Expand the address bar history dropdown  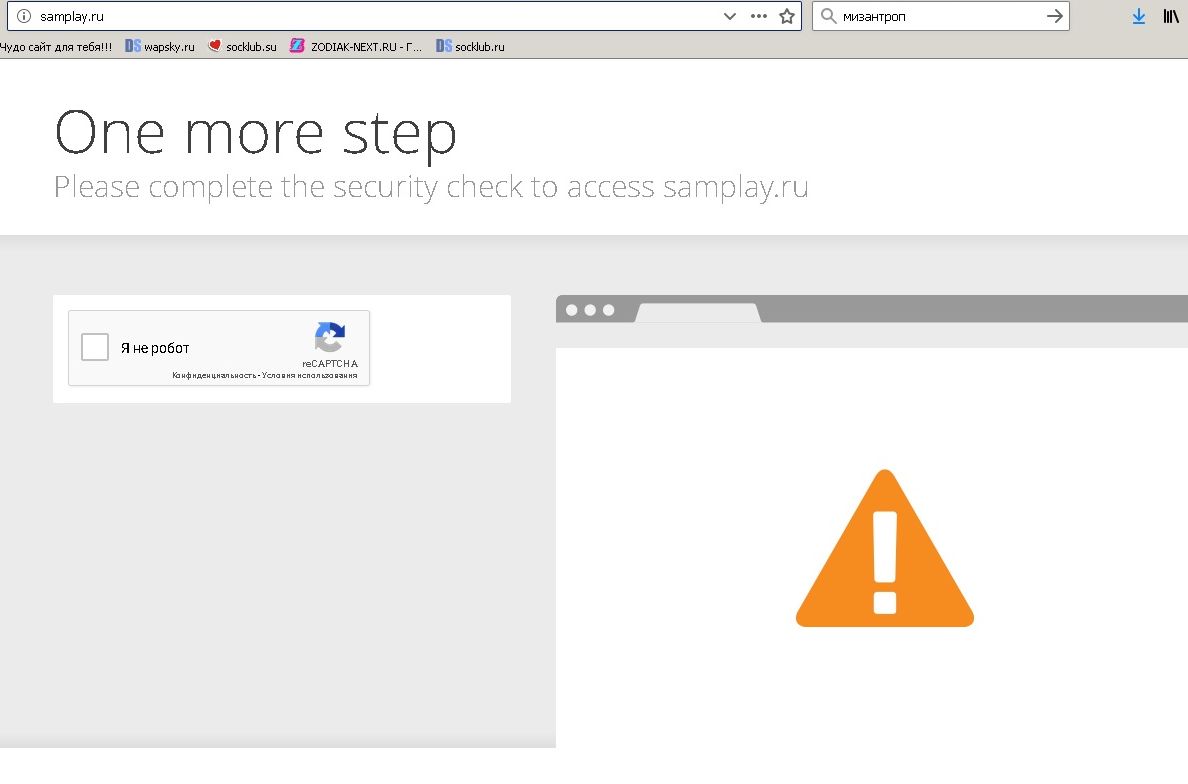tap(730, 16)
